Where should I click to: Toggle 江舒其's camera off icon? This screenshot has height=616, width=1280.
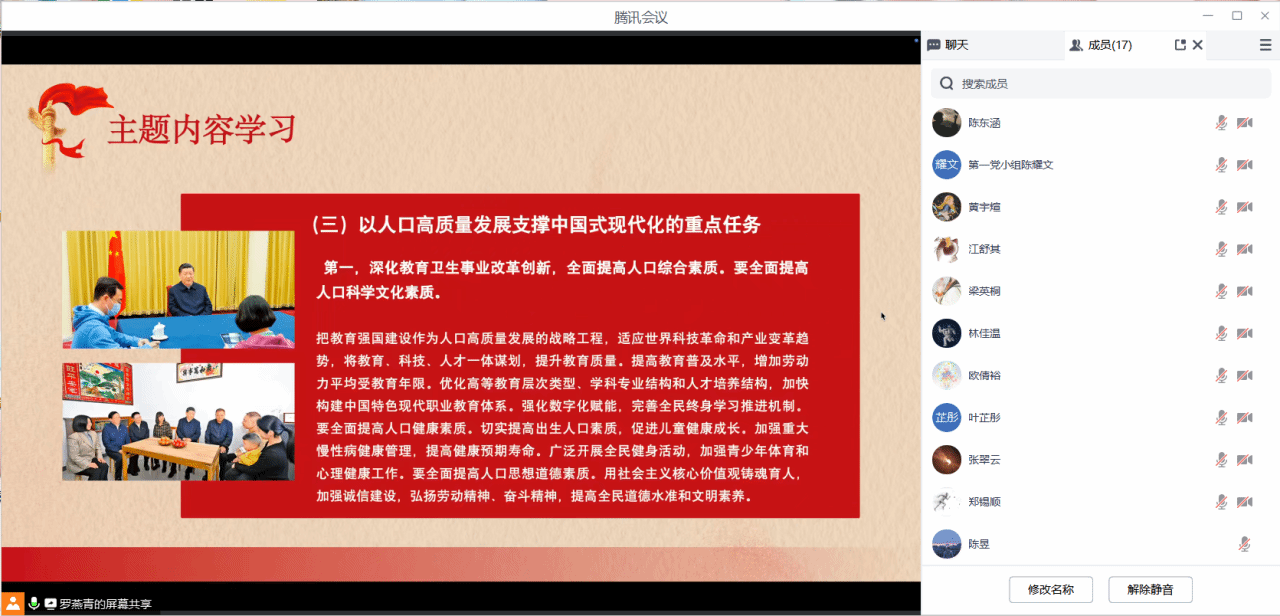click(x=1244, y=249)
